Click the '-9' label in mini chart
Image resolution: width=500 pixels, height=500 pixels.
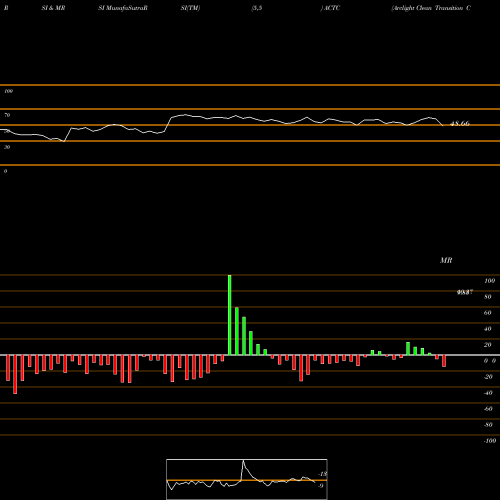320,486
